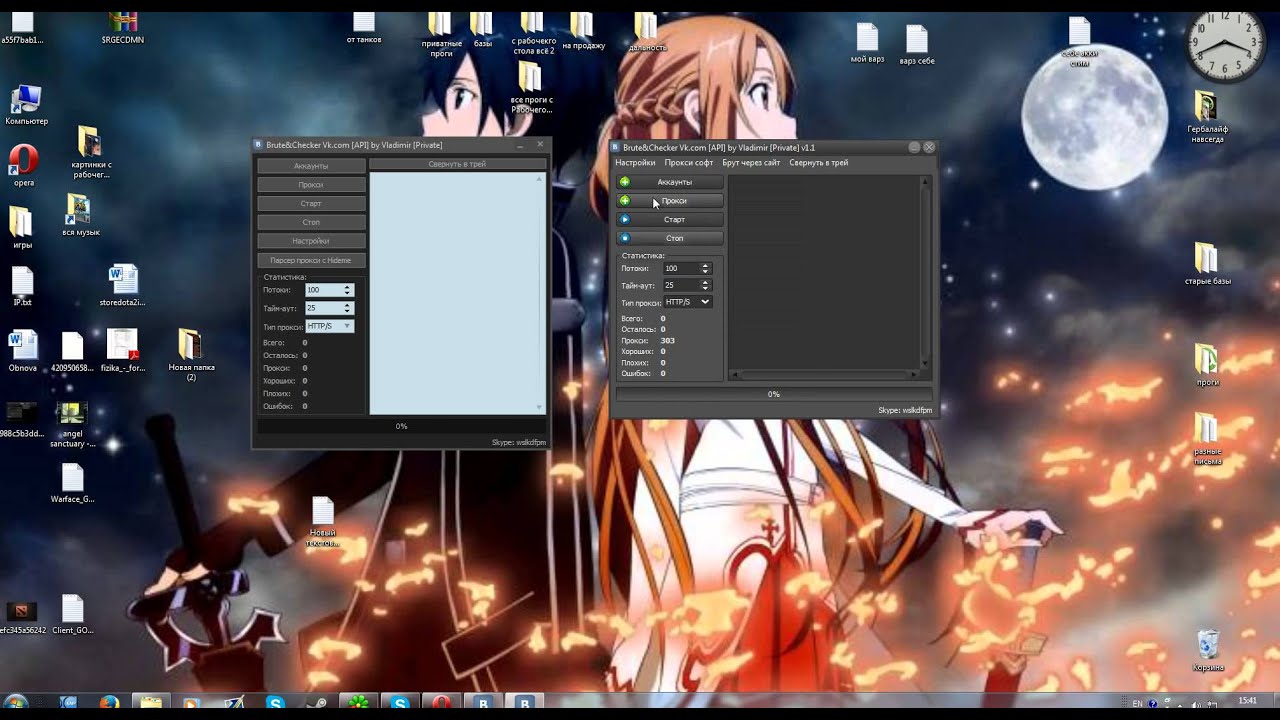1280x720 pixels.
Task: Select the Новый текстов... document icon
Action: click(x=322, y=522)
